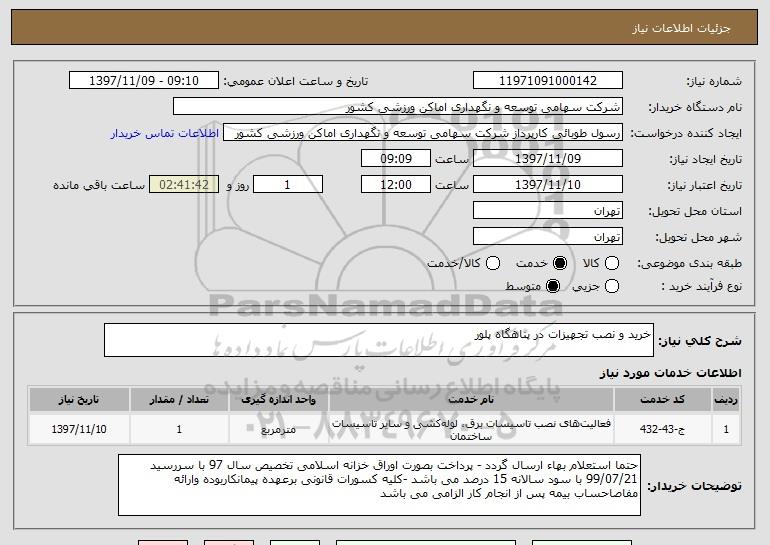Click the remaining days field showing 1
Image resolution: width=770 pixels, height=545 pixels.
coord(288,185)
